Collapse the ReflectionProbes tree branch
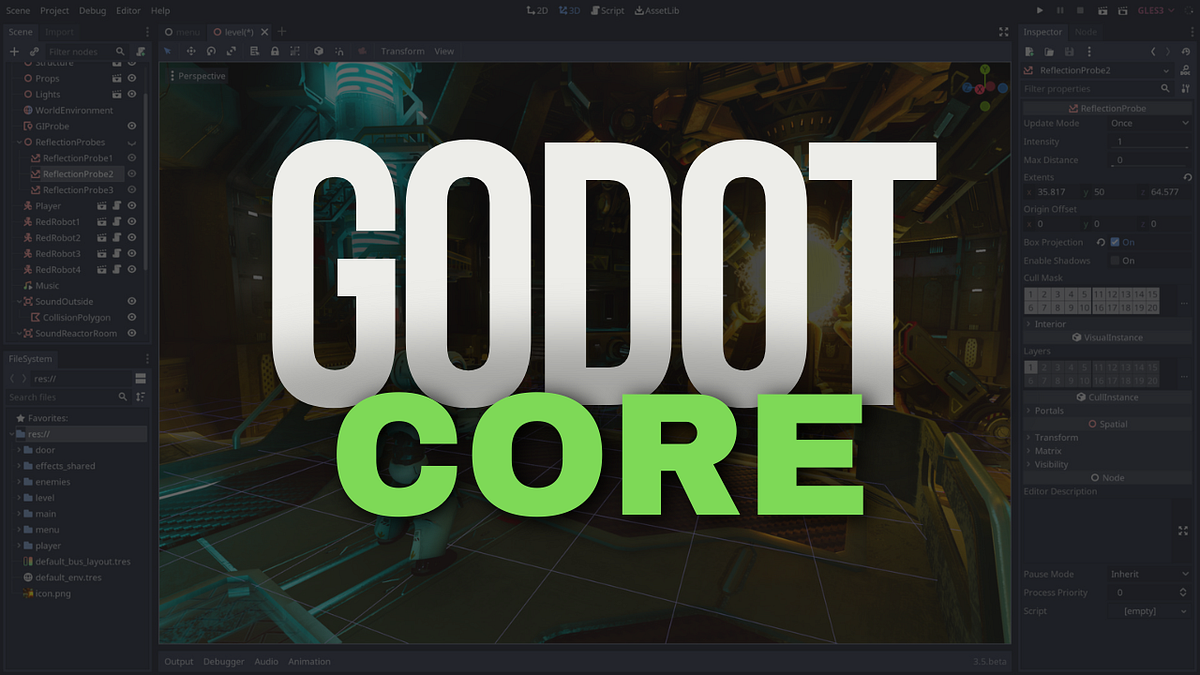The image size is (1200, 675). pos(18,142)
